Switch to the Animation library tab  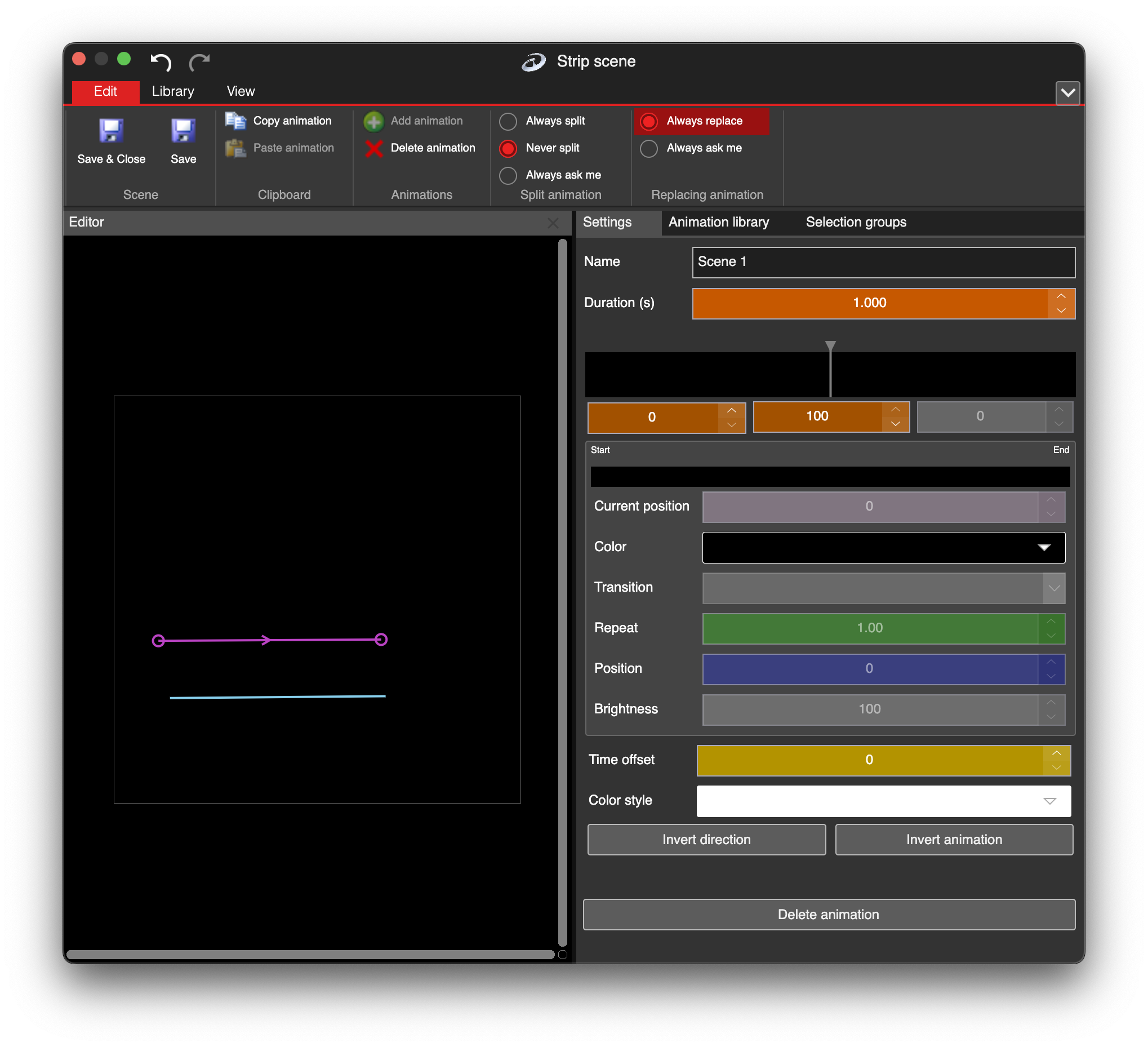tap(719, 223)
